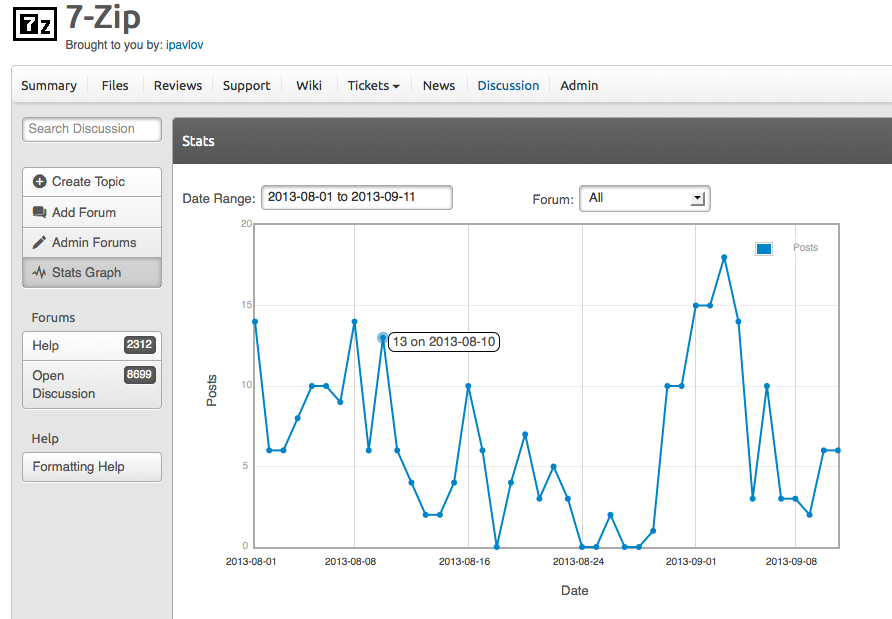Open the Formatting Help button

[x=91, y=467]
